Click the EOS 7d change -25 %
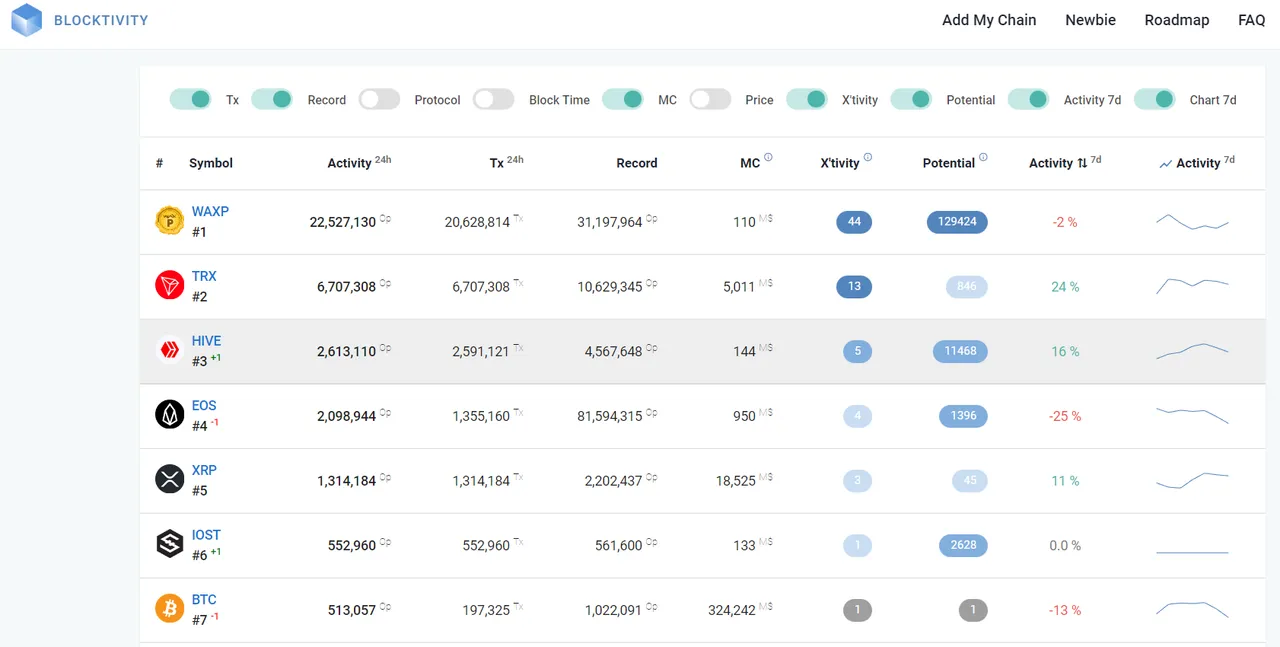The width and height of the screenshot is (1280, 647). [x=1065, y=416]
